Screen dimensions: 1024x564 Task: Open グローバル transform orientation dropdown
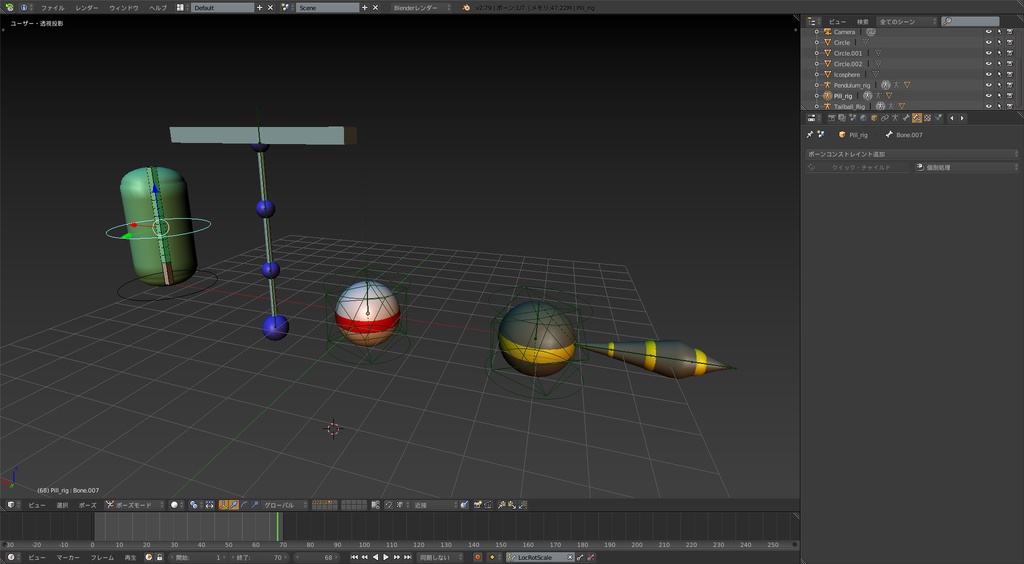click(x=285, y=505)
